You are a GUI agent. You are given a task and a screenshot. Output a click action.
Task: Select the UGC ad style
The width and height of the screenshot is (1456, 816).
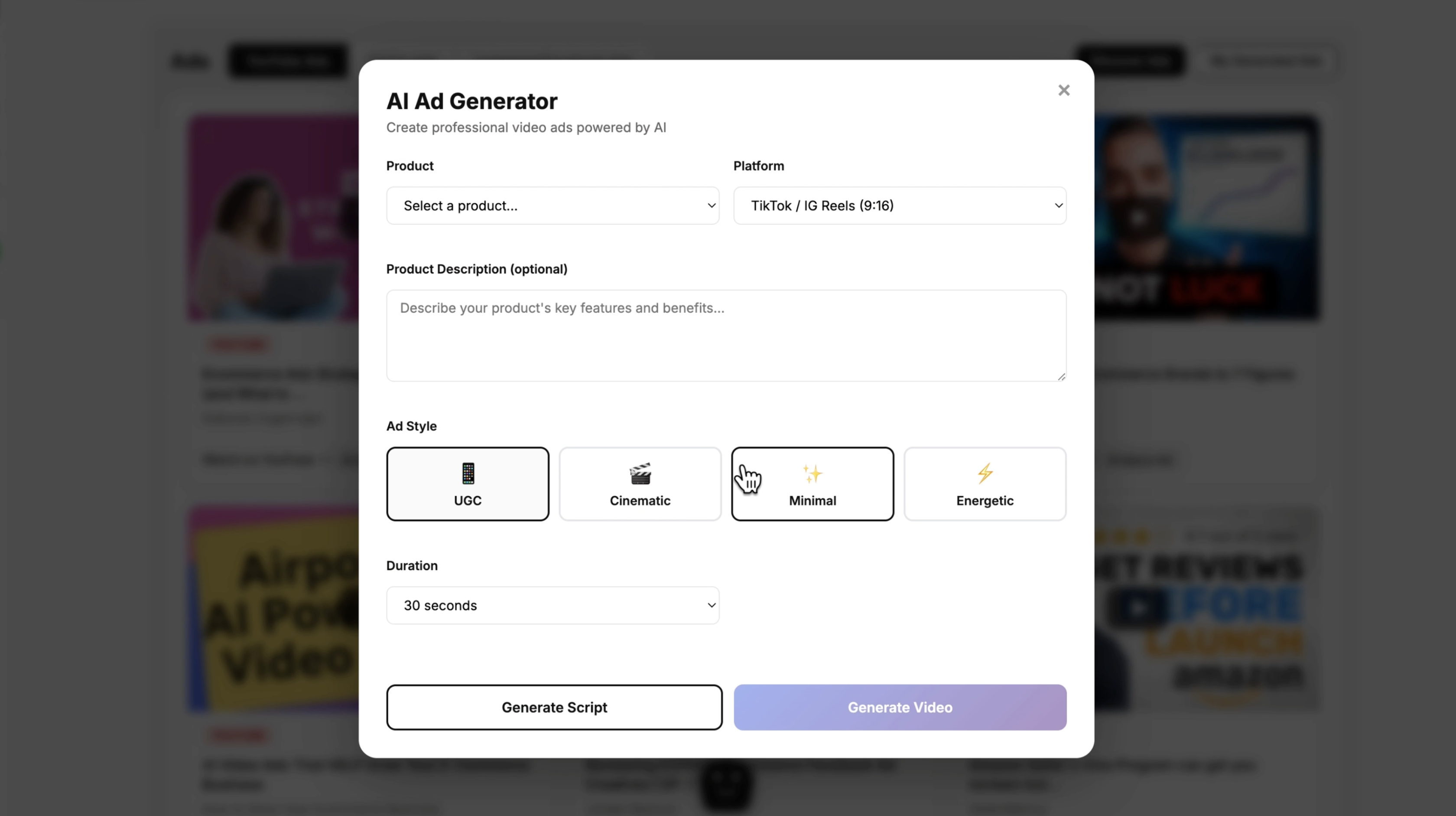pos(468,484)
